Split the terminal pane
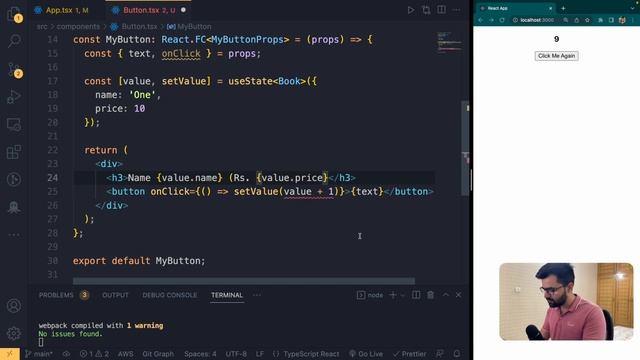This screenshot has width=640, height=360. click(416, 295)
